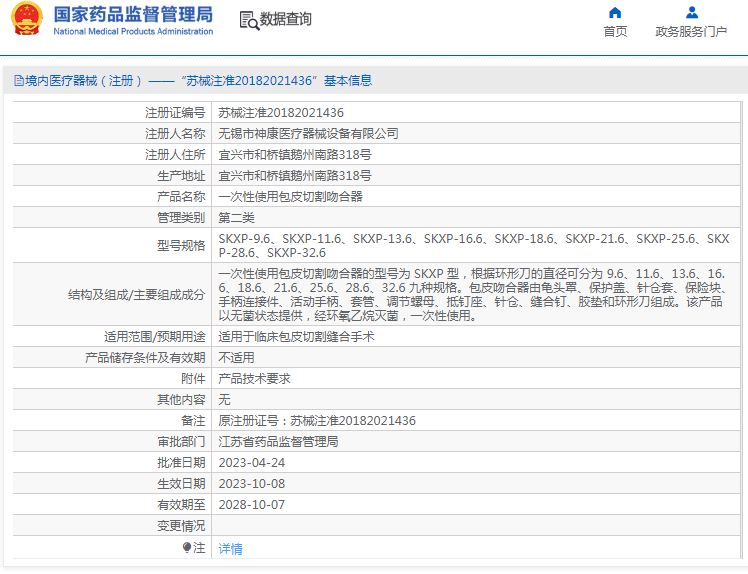Click the 管理类别 row label
This screenshot has width=748, height=574.
point(181,218)
